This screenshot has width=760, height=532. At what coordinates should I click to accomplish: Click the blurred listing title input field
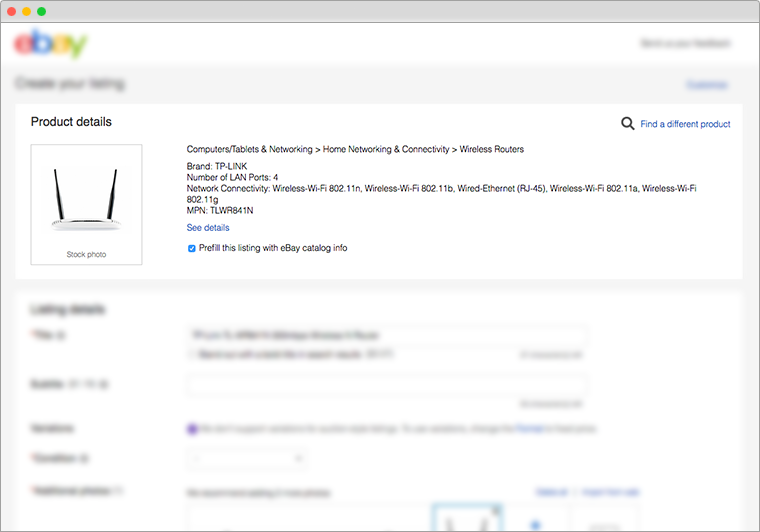[x=387, y=335]
